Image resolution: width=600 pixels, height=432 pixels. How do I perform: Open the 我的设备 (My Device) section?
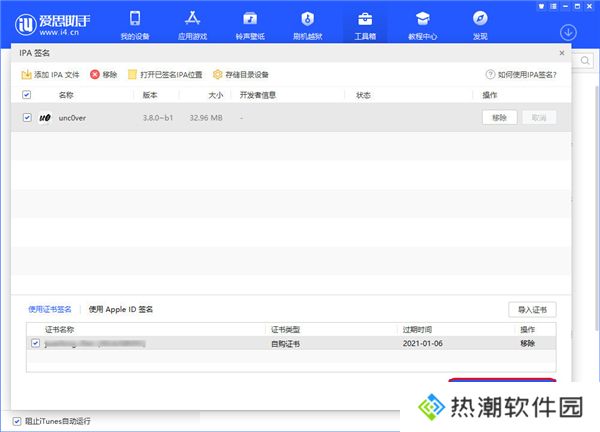135,25
